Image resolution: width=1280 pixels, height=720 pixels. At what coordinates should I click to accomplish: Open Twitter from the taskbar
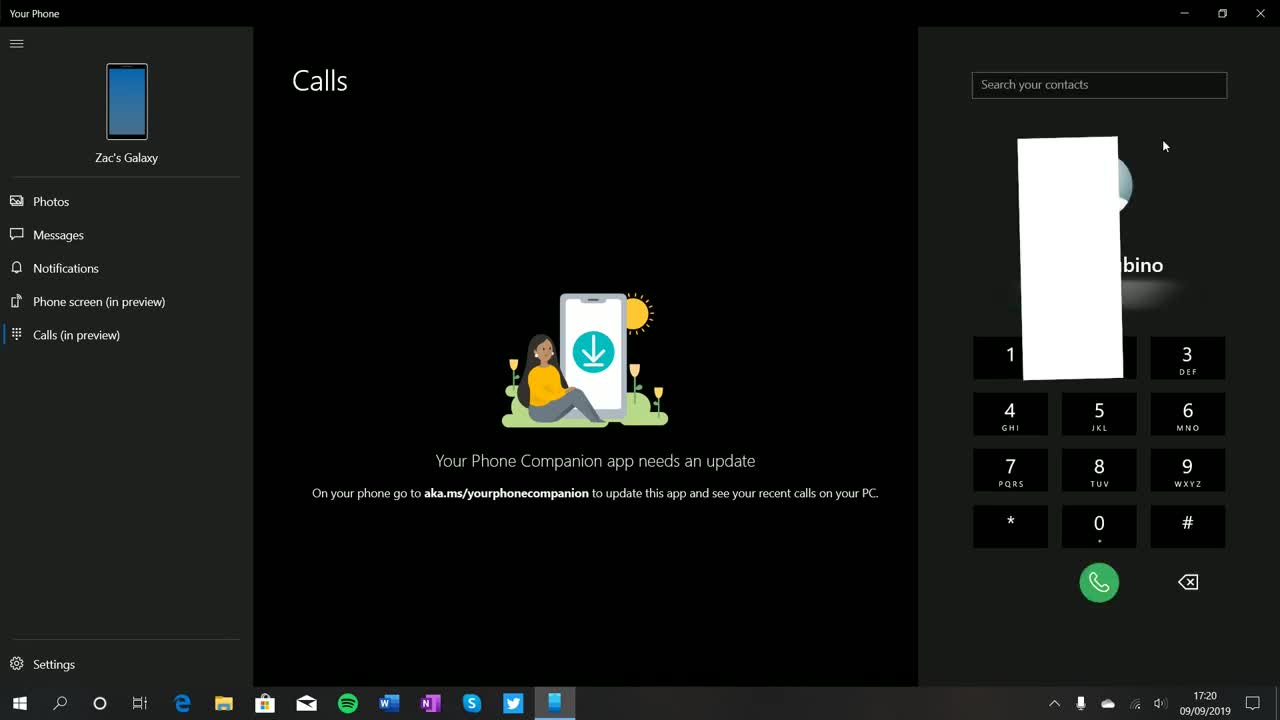click(x=513, y=703)
